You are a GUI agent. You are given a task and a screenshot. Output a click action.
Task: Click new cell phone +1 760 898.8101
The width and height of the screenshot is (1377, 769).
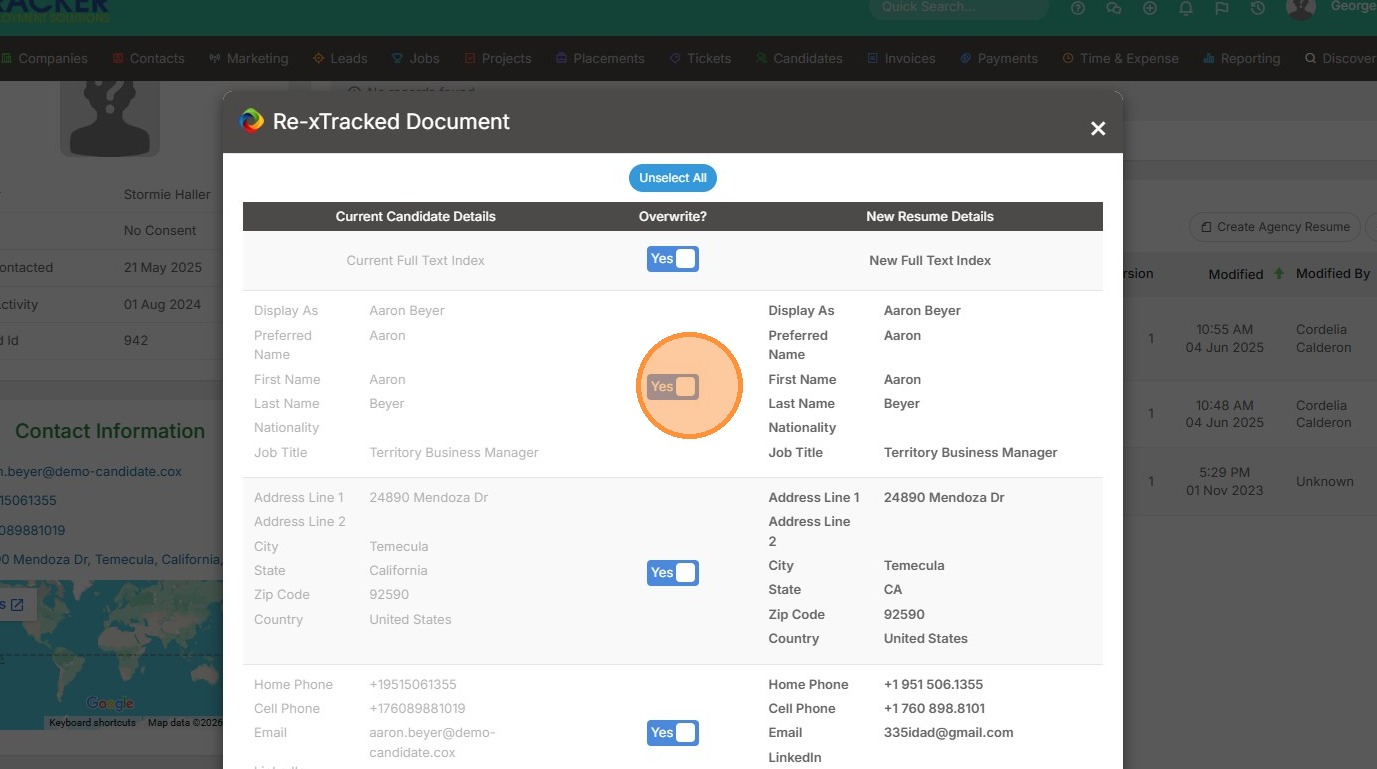point(934,708)
